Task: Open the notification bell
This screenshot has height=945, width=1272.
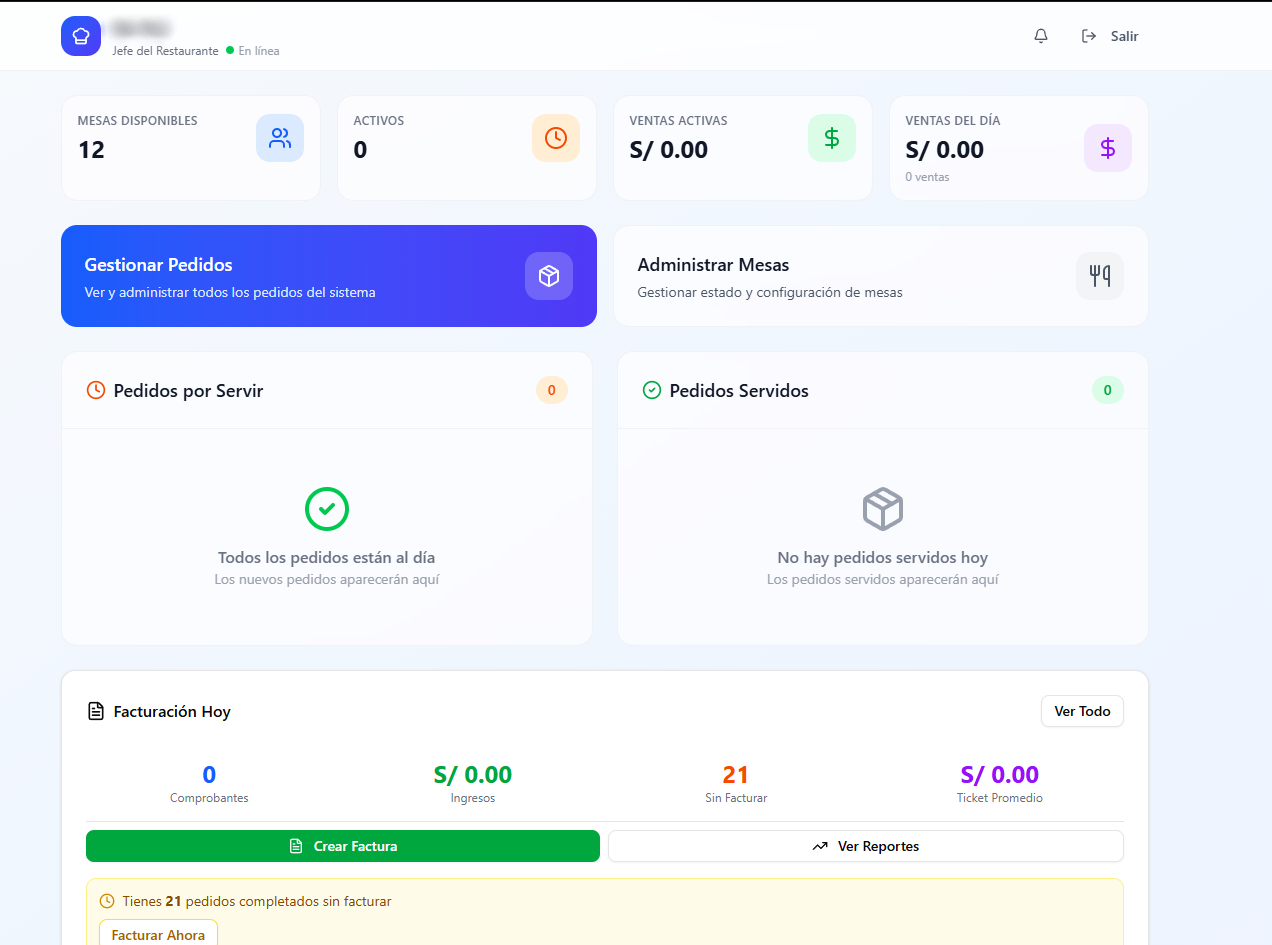Action: coord(1040,35)
